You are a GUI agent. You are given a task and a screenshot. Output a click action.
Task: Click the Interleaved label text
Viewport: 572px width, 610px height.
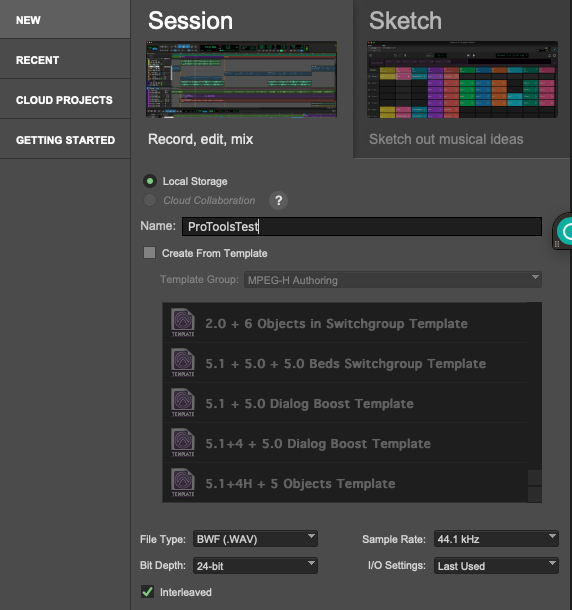pos(186,592)
